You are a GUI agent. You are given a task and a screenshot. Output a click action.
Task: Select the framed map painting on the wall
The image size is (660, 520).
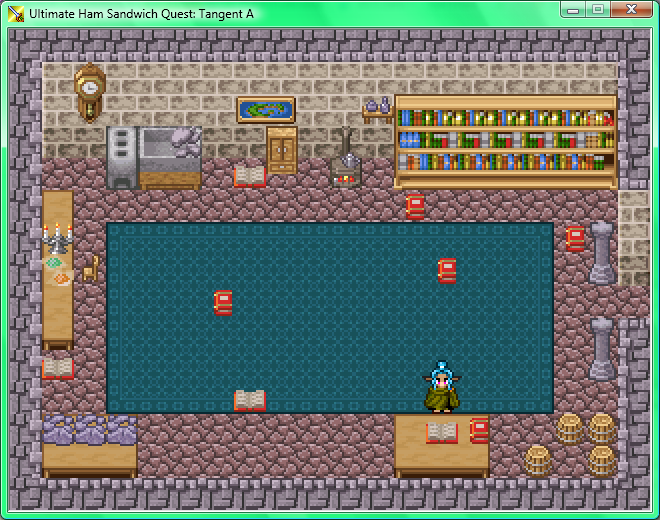265,109
